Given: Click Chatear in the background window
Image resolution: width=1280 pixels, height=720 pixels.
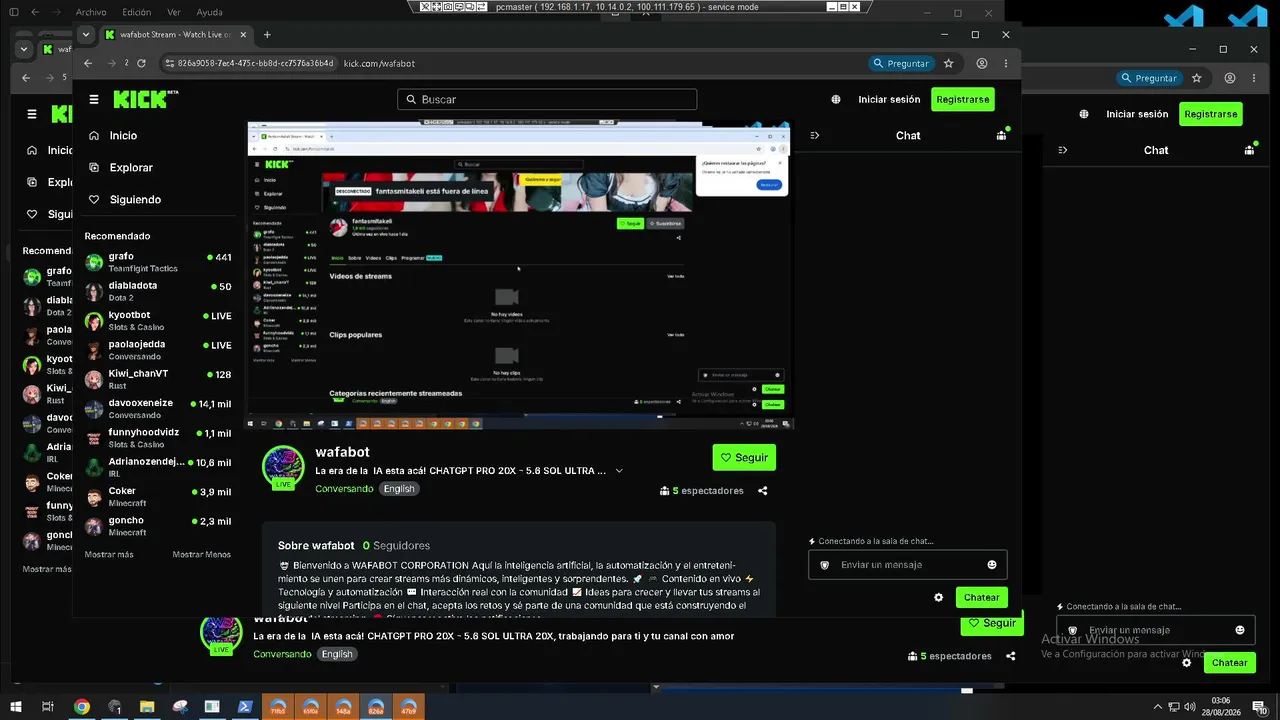Looking at the screenshot, I should coord(1229,662).
